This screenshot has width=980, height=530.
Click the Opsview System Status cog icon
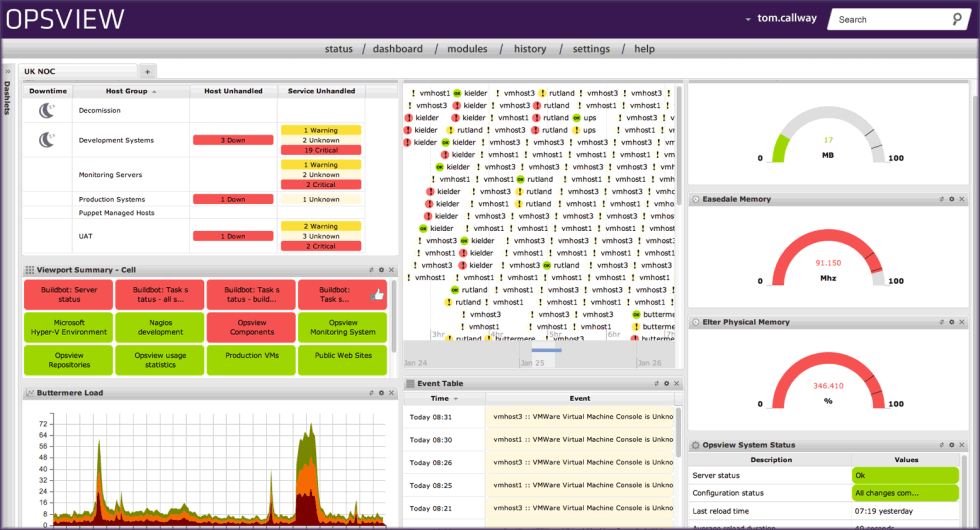coord(696,445)
